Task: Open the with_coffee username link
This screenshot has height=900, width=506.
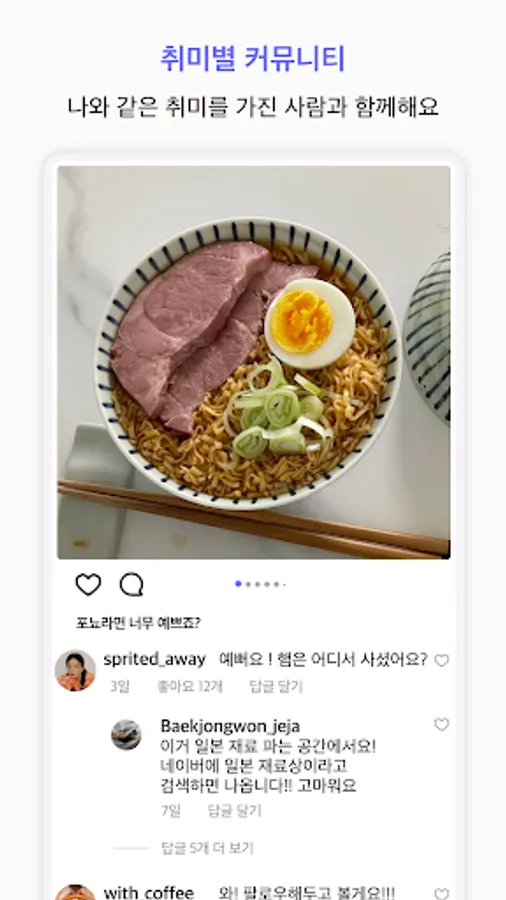Action: pos(149,893)
